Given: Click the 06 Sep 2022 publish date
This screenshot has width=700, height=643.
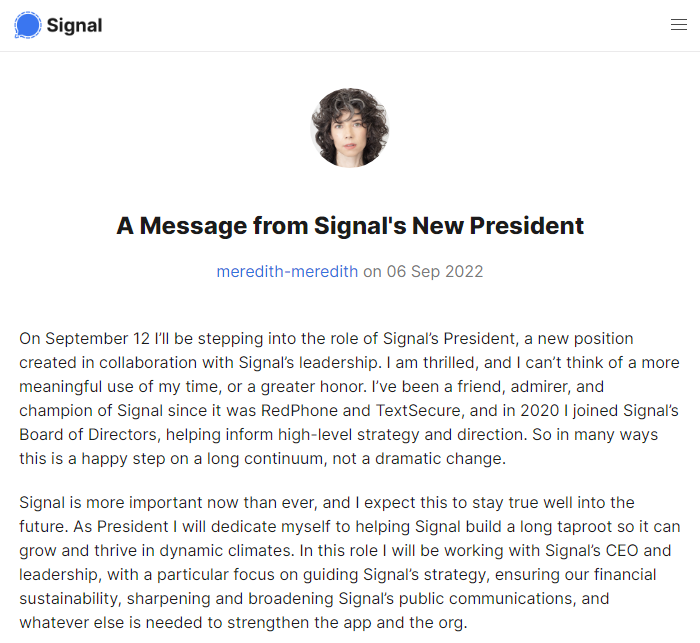Looking at the screenshot, I should [435, 271].
